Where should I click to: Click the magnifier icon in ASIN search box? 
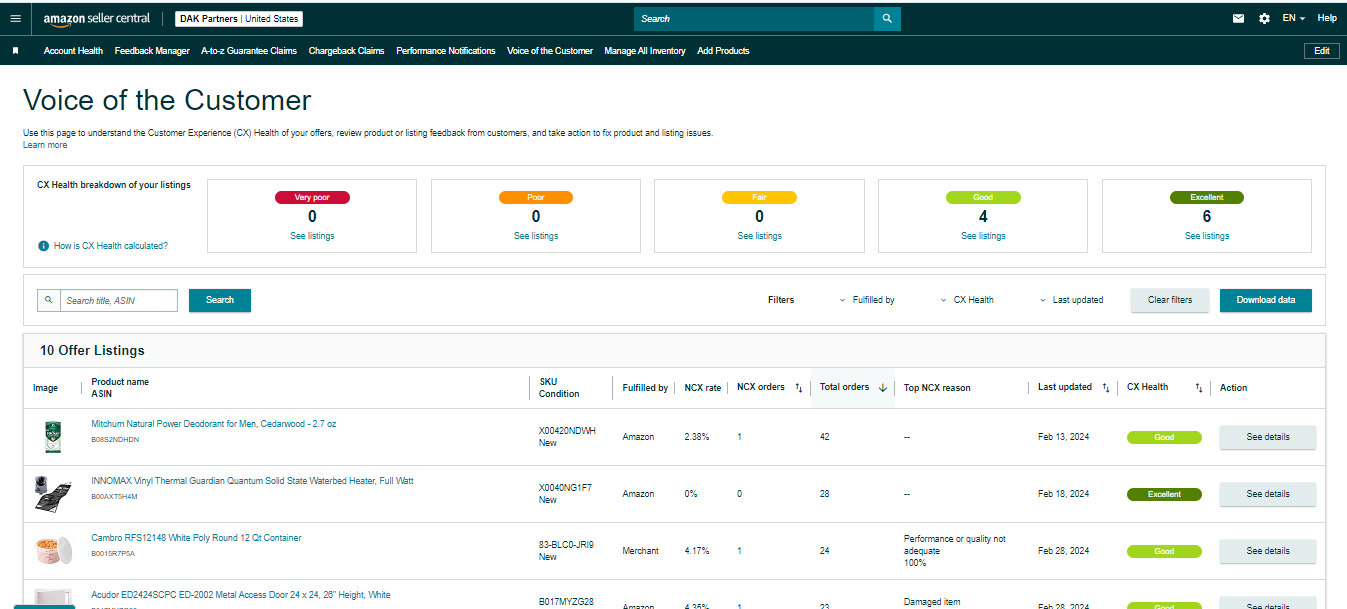point(49,300)
